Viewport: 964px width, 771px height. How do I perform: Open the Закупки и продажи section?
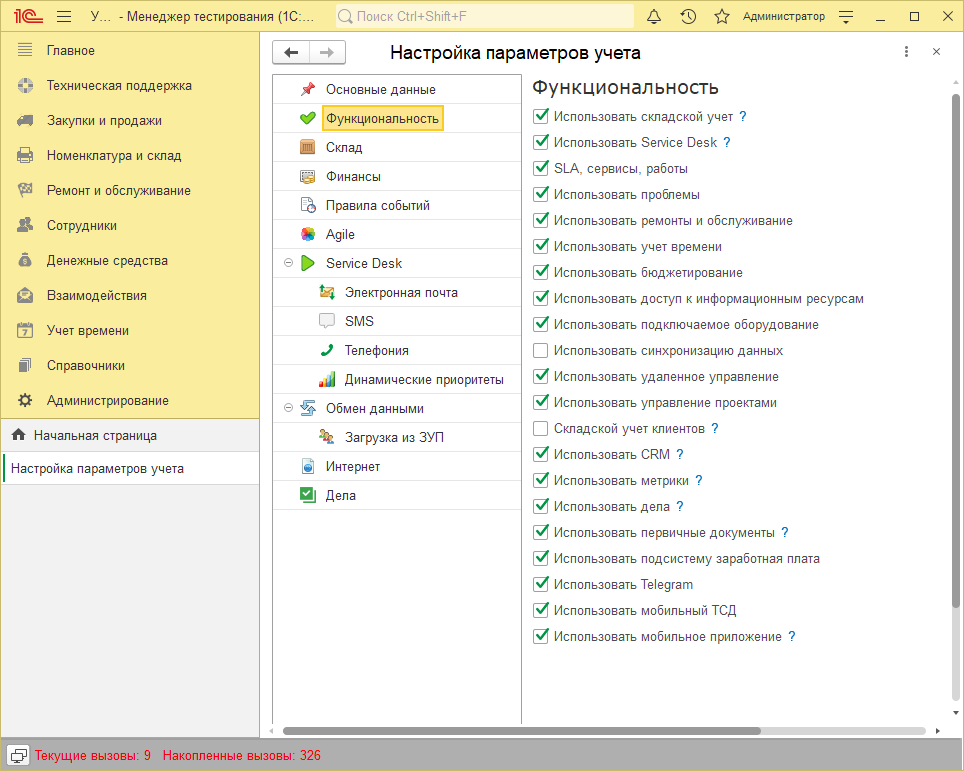(104, 121)
